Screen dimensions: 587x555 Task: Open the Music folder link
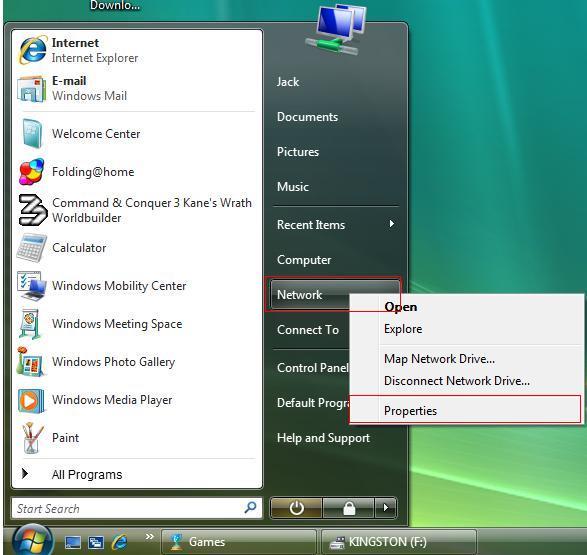[x=293, y=187]
